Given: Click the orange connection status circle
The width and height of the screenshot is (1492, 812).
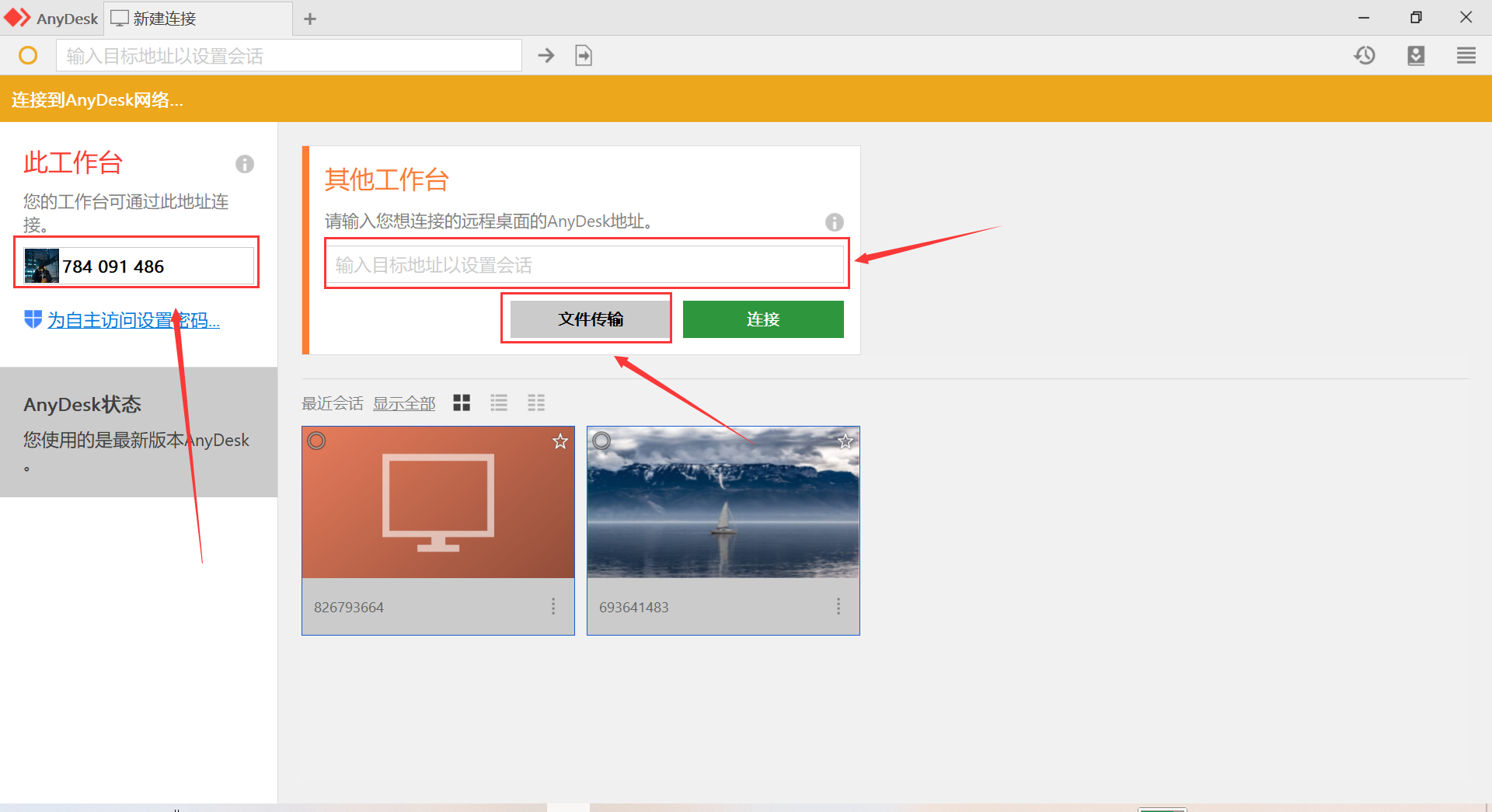Looking at the screenshot, I should tap(28, 55).
